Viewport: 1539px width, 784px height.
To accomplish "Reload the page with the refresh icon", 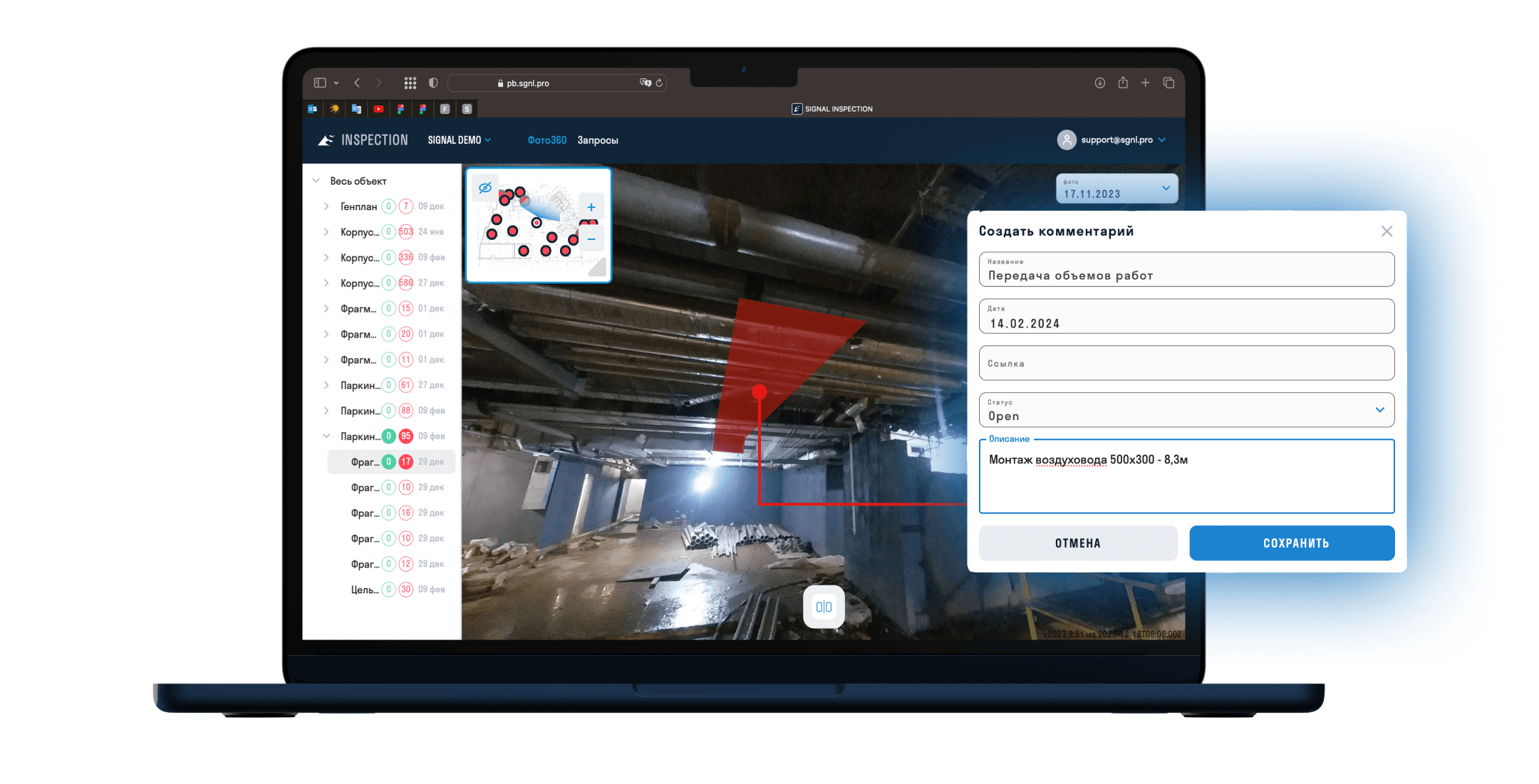I will pos(660,83).
